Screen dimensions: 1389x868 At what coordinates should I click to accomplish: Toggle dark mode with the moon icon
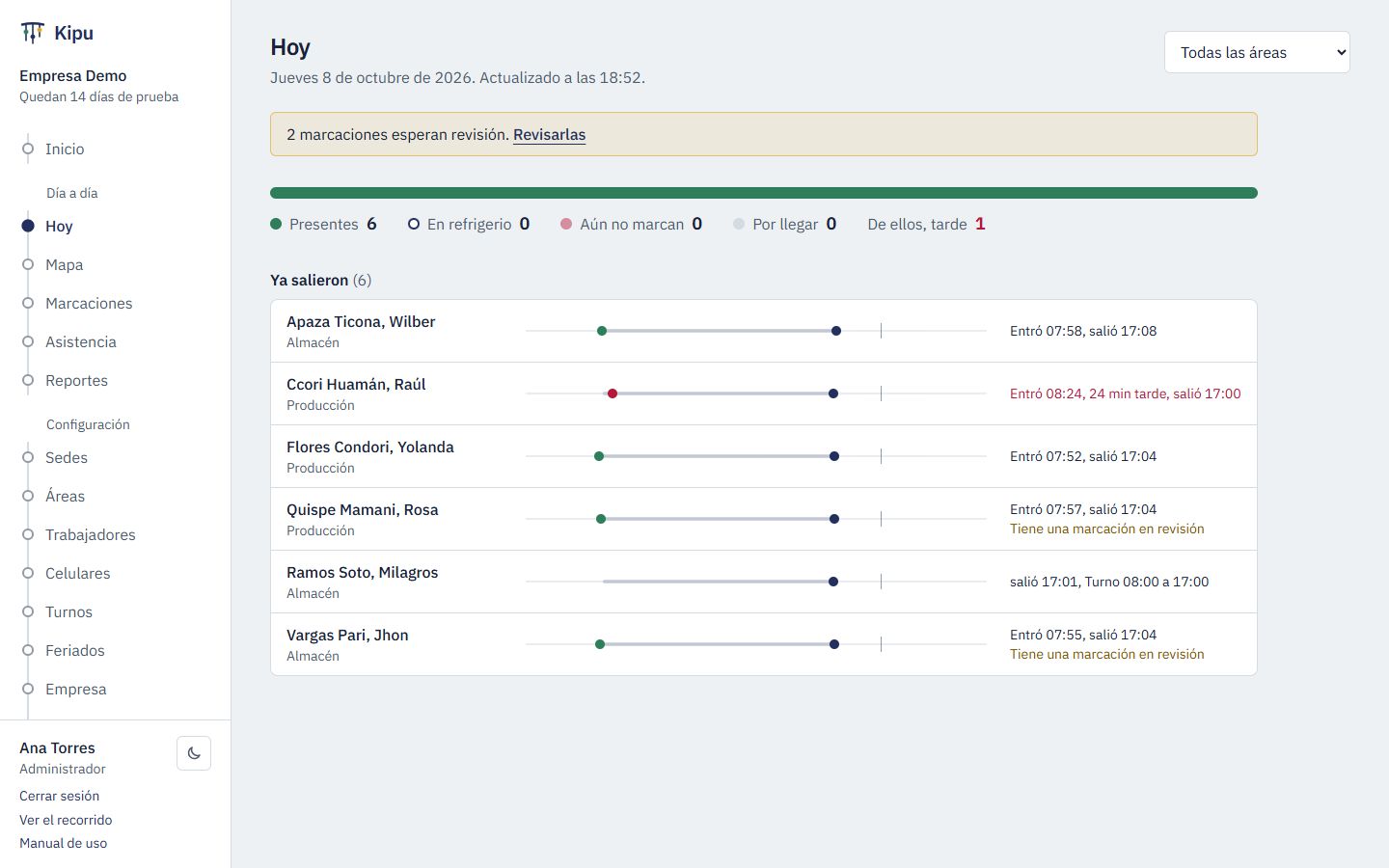coord(194,753)
